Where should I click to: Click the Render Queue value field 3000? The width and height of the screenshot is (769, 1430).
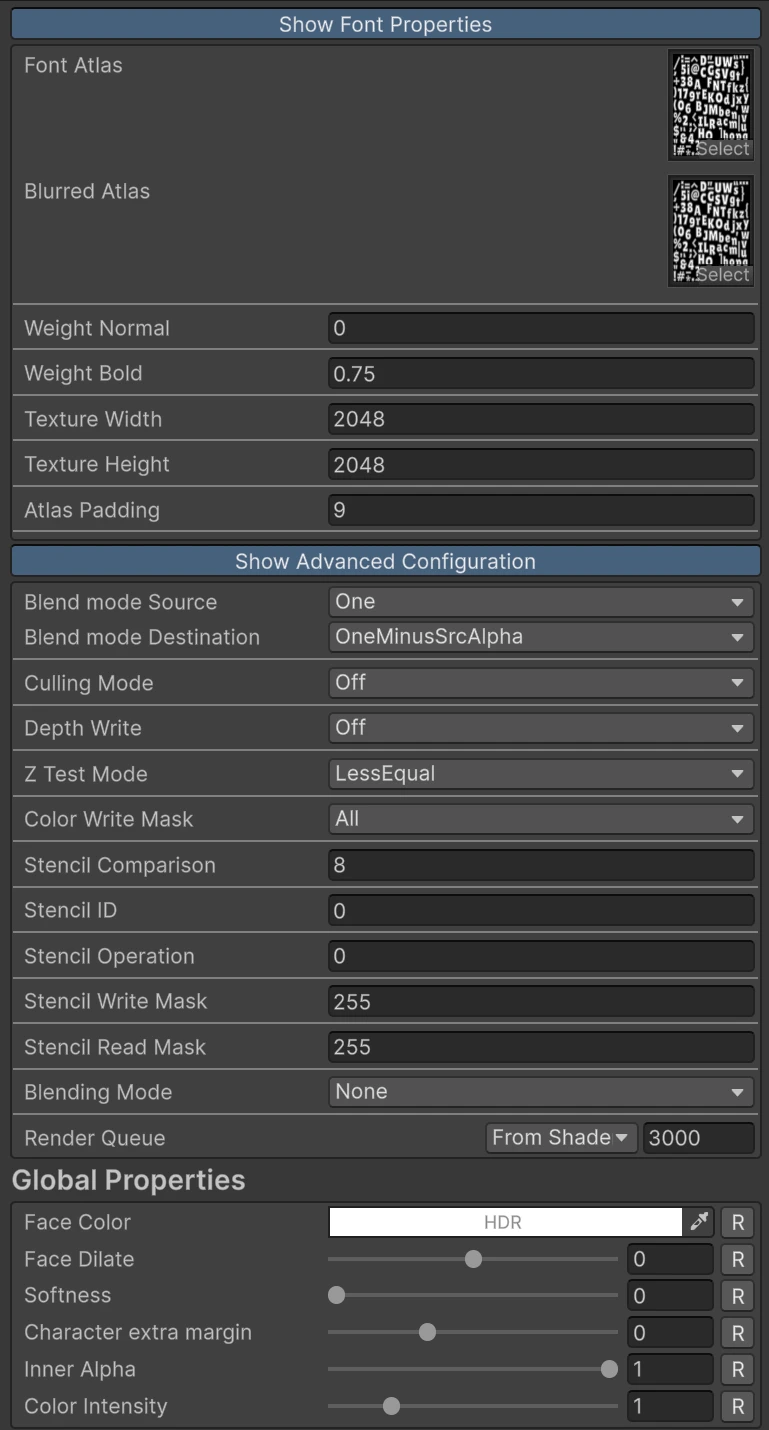698,1138
